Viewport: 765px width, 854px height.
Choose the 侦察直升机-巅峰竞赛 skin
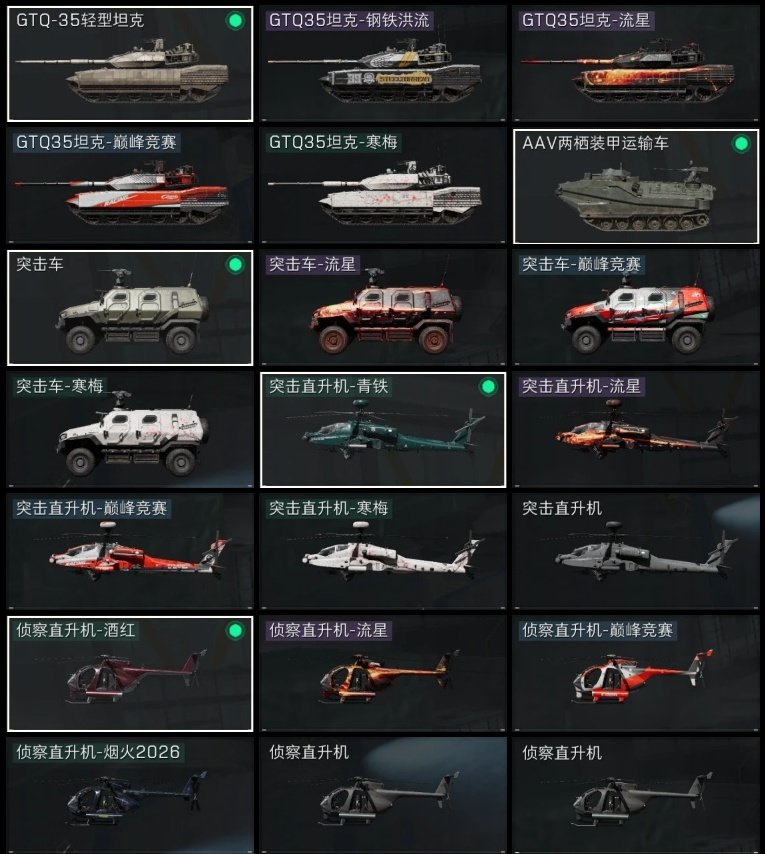[636, 674]
